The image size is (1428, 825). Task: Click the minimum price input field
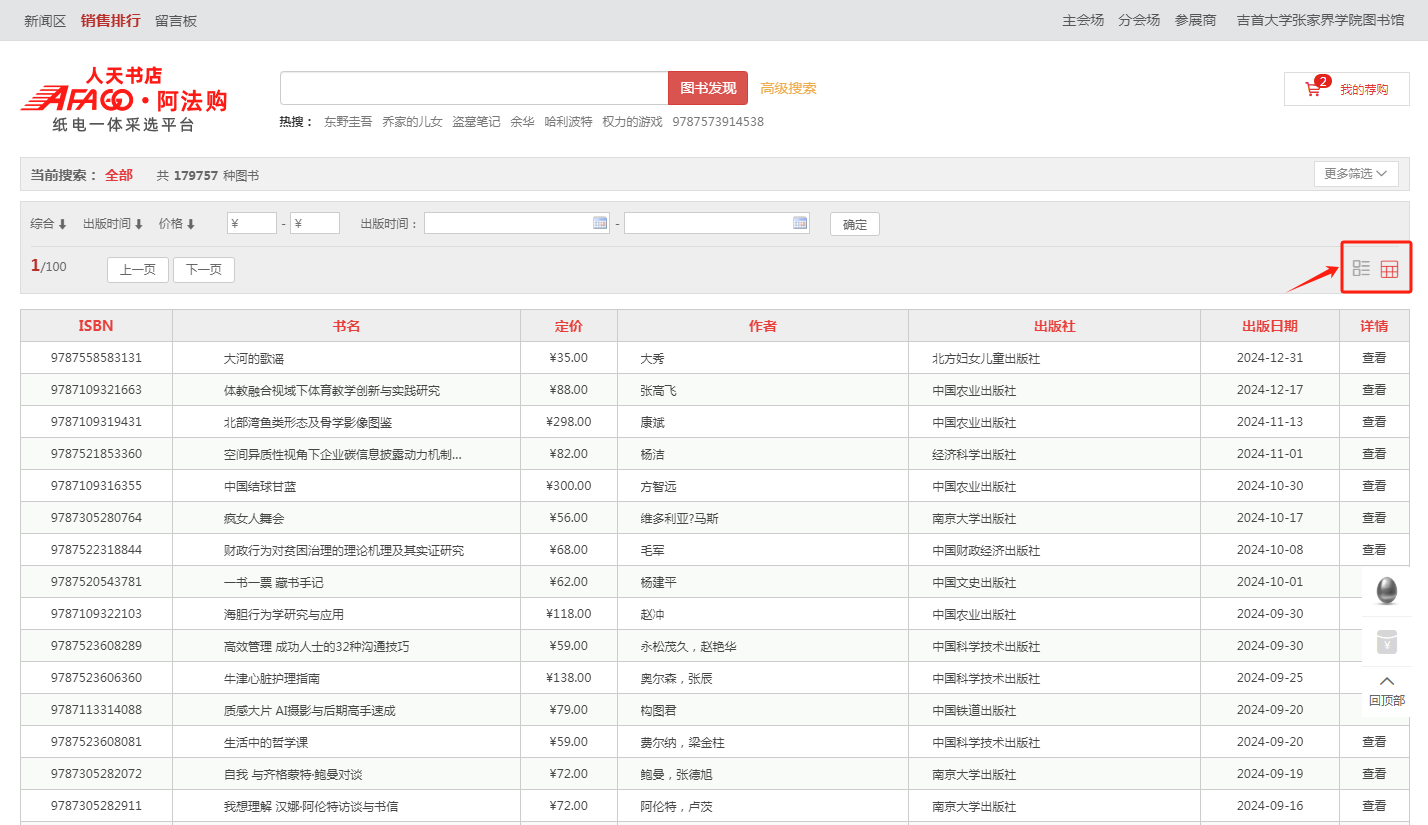[252, 223]
